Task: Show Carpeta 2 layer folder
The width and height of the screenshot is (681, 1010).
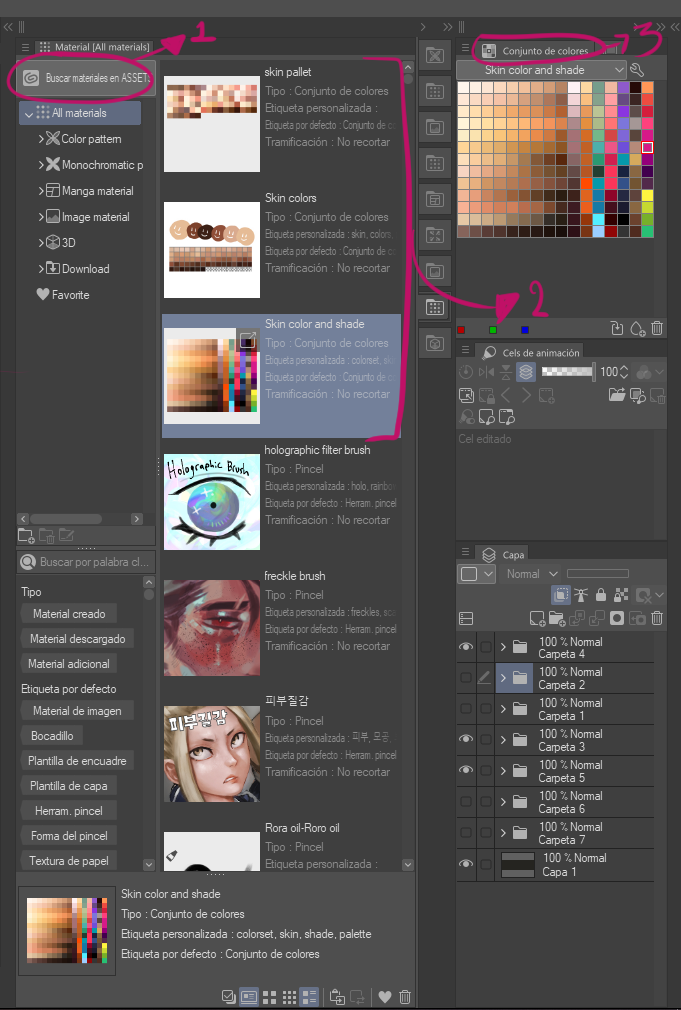Action: 466,678
